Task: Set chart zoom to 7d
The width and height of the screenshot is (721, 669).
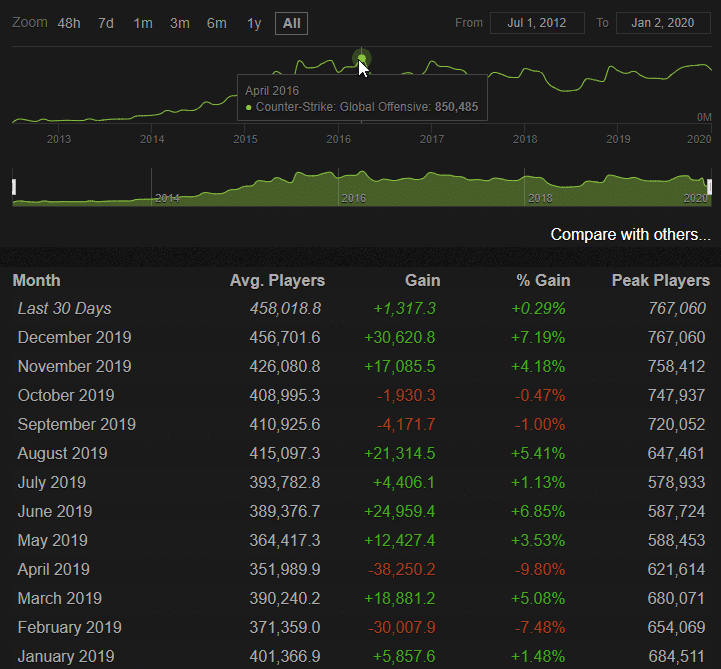Action: point(106,23)
